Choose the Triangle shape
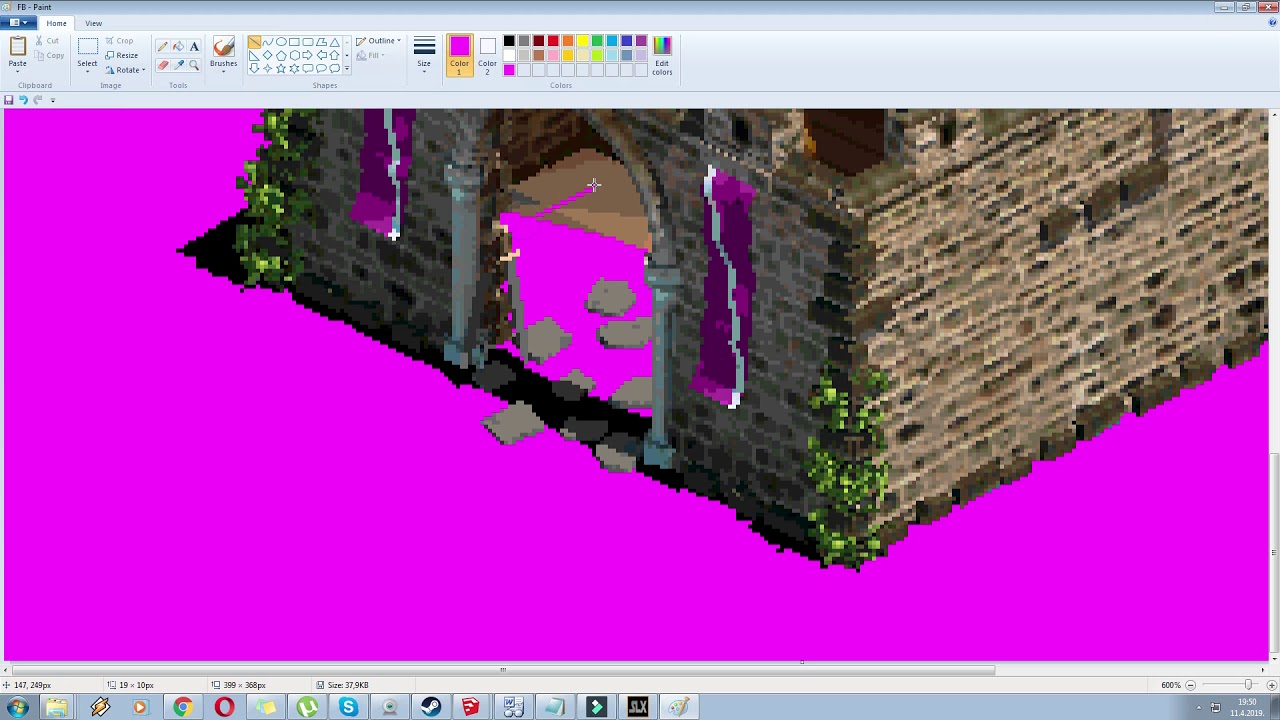The width and height of the screenshot is (1280, 720). (334, 42)
